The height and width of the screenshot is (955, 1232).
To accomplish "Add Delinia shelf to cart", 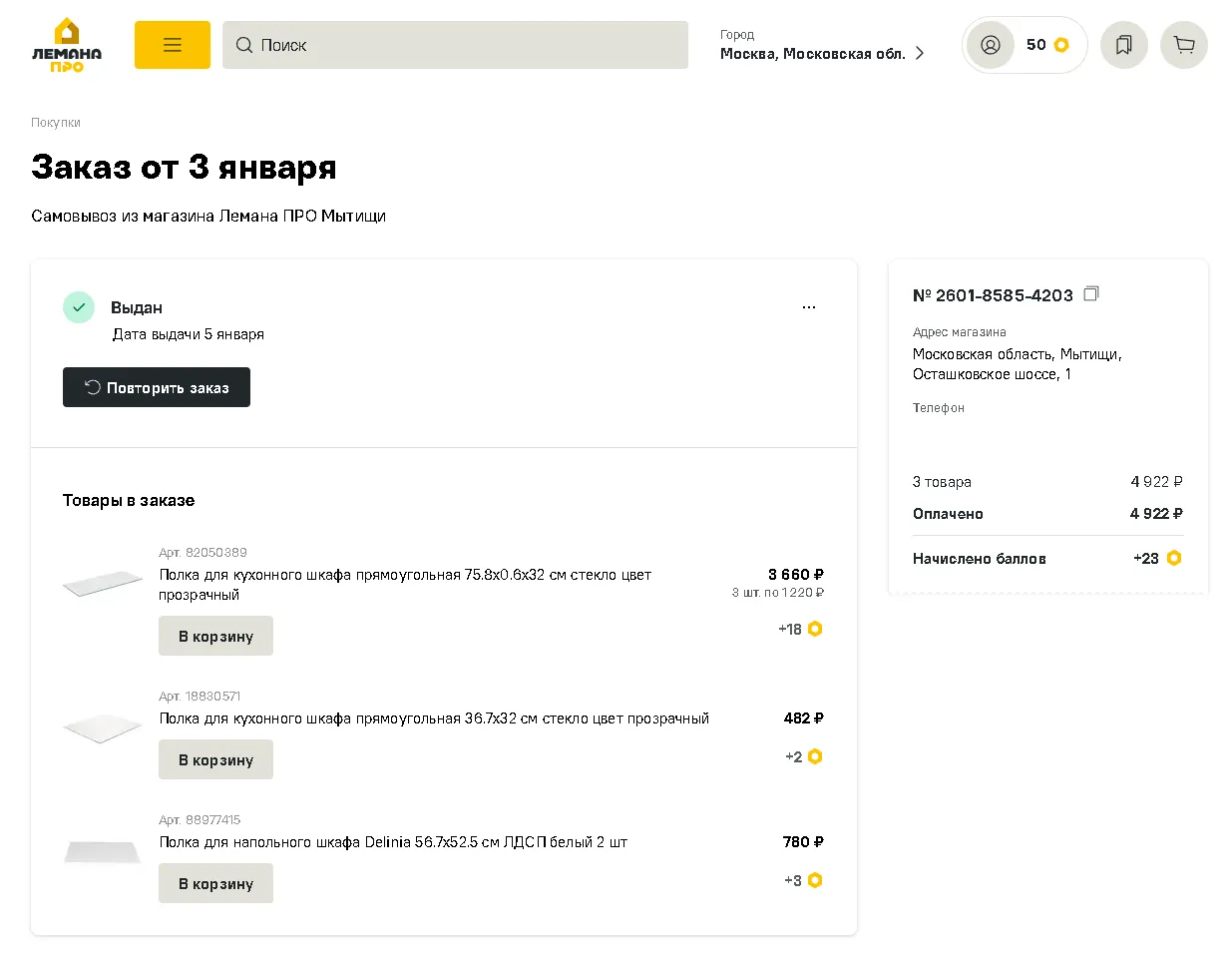I will pyautogui.click(x=215, y=883).
